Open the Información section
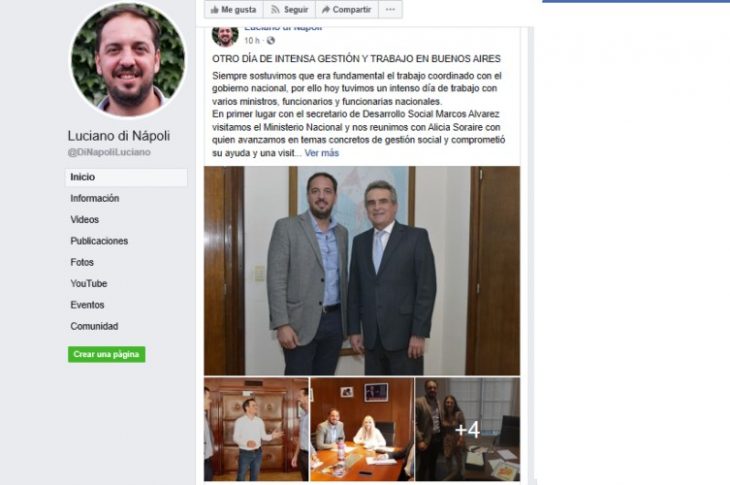This screenshot has height=485, width=730. tap(95, 198)
